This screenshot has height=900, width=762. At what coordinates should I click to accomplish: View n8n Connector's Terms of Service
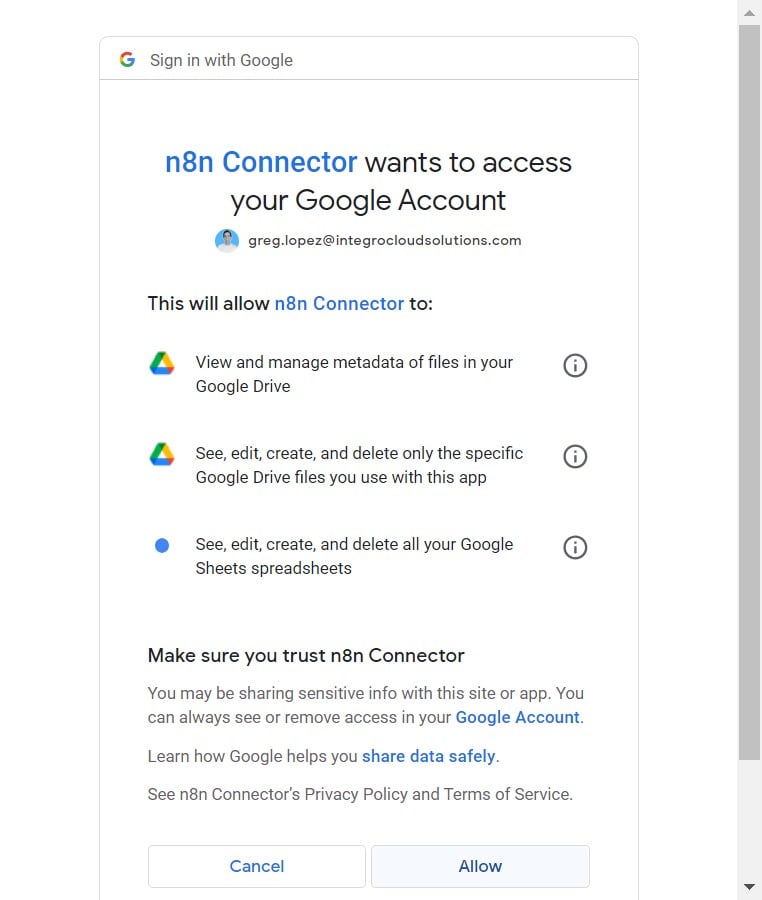[x=508, y=794]
